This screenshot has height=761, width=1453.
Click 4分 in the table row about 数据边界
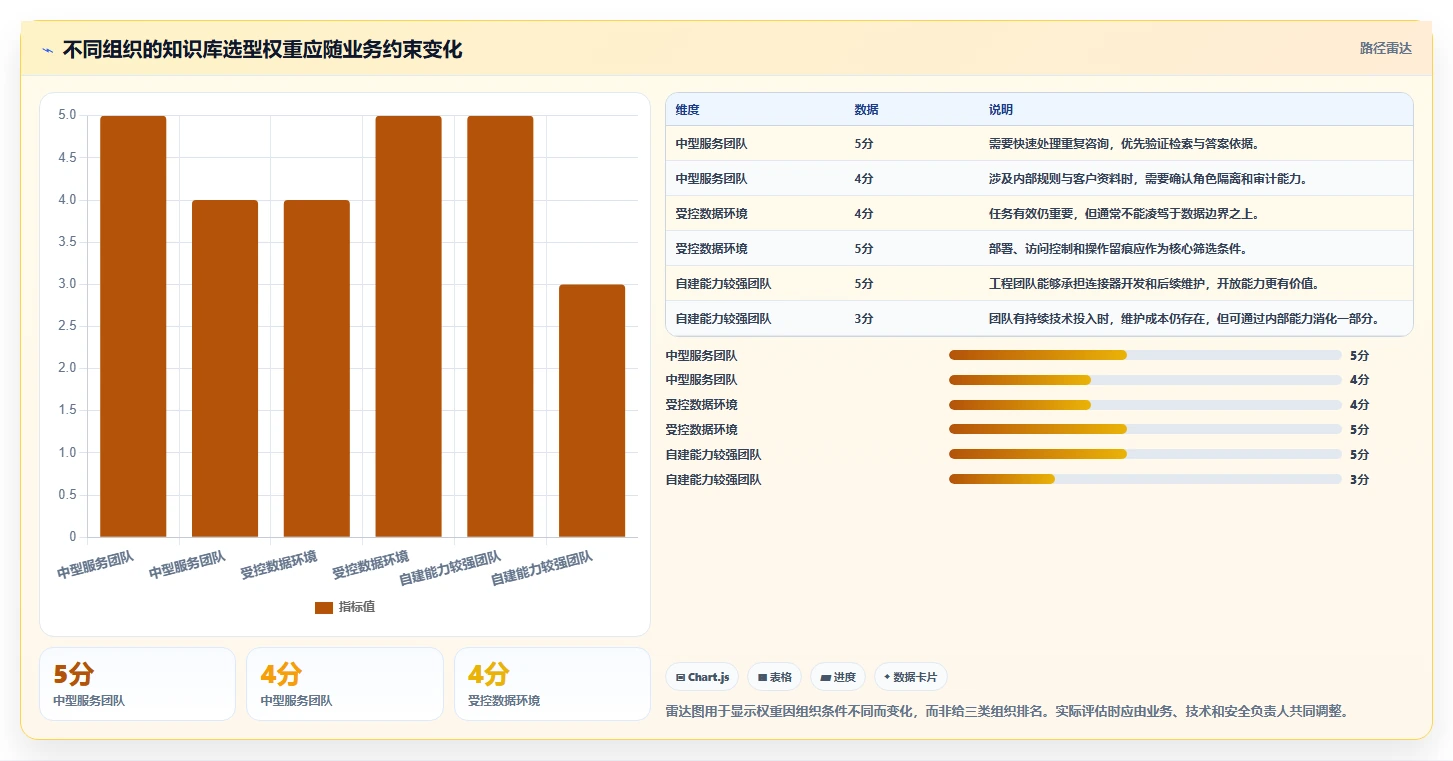pos(864,214)
